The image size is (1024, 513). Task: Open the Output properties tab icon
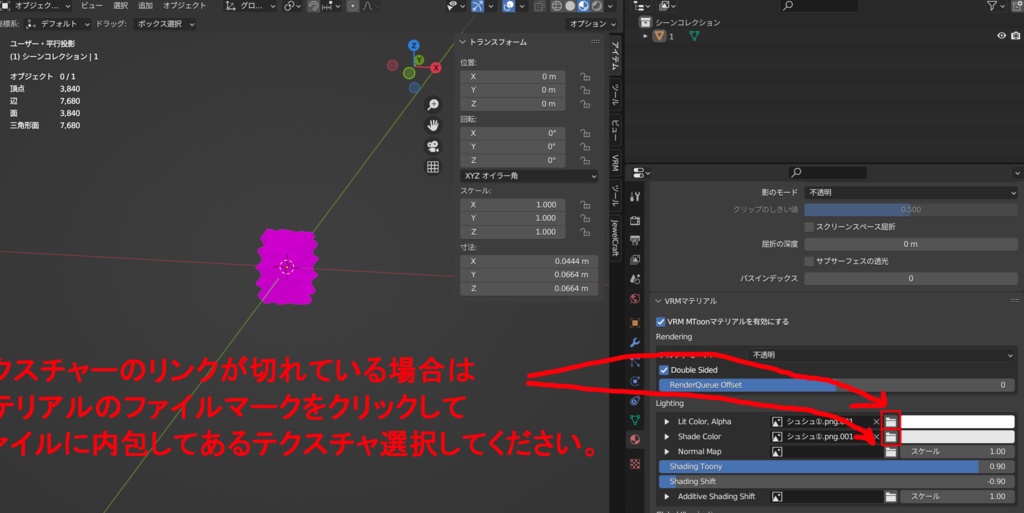[x=635, y=240]
